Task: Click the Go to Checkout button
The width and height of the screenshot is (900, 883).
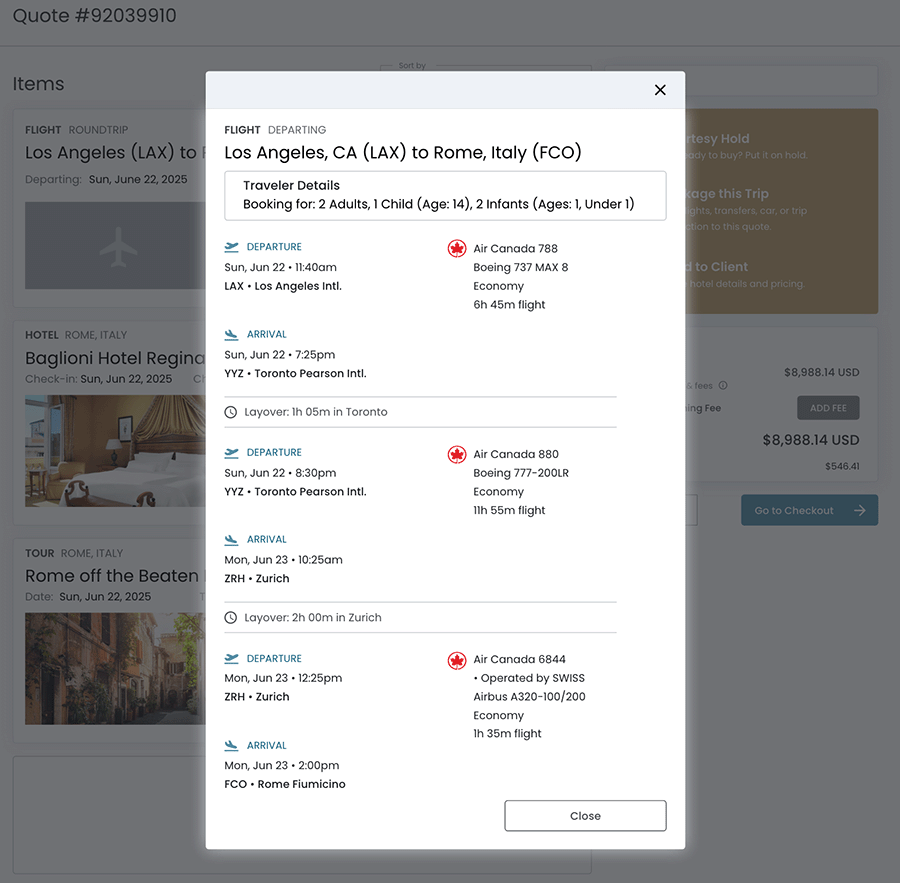Action: coord(809,510)
